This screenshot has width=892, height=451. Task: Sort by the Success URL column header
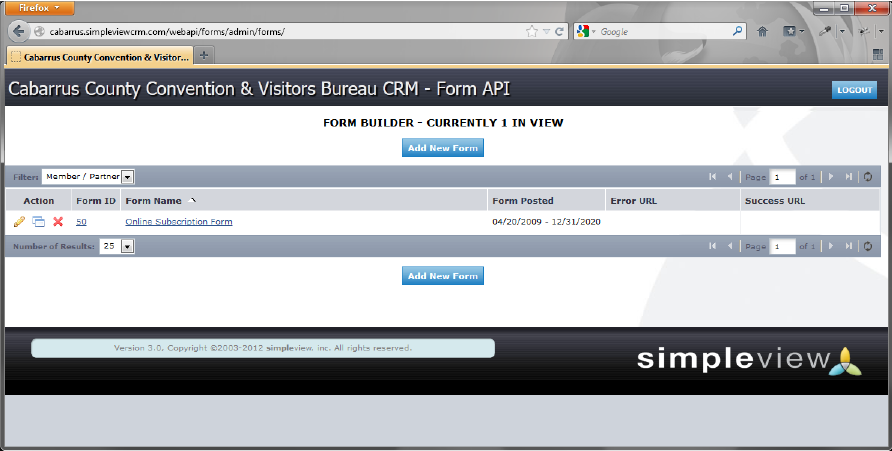click(x=775, y=201)
